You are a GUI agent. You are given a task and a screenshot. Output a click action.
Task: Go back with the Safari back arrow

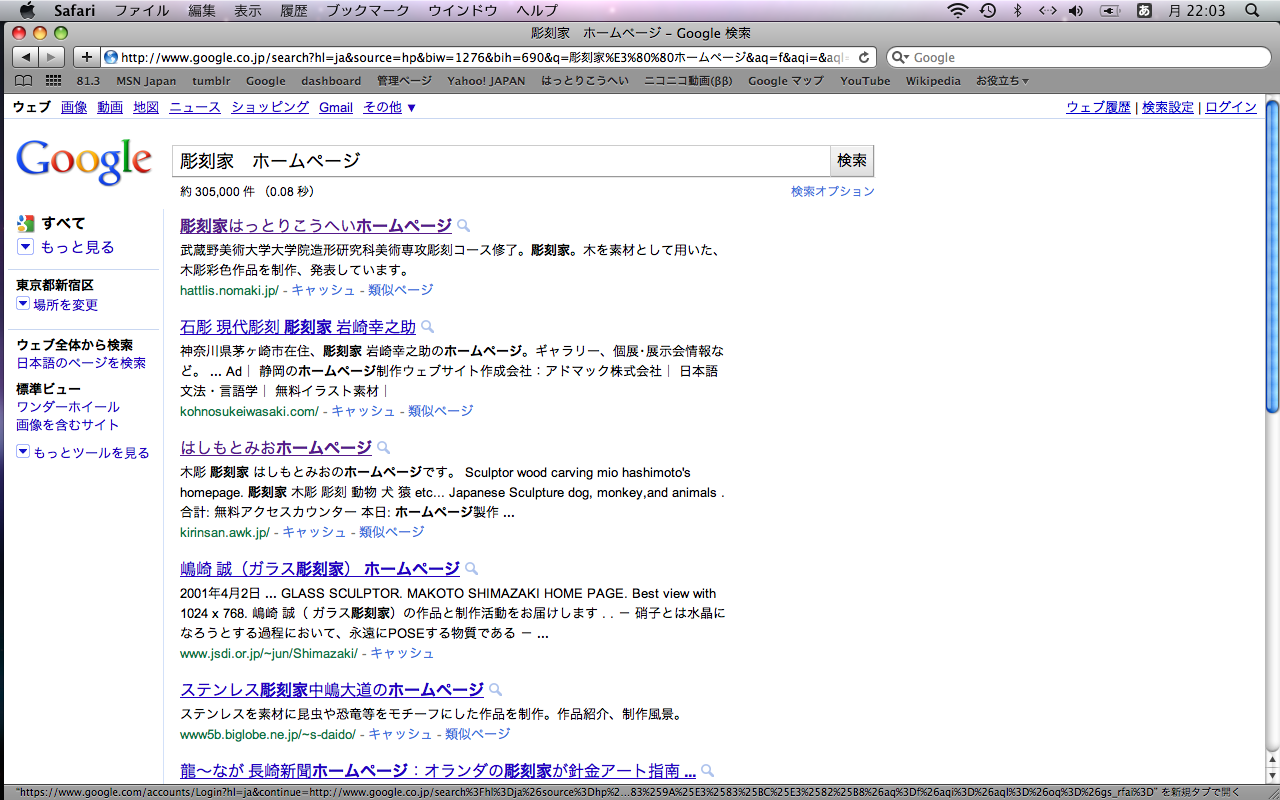coord(26,57)
